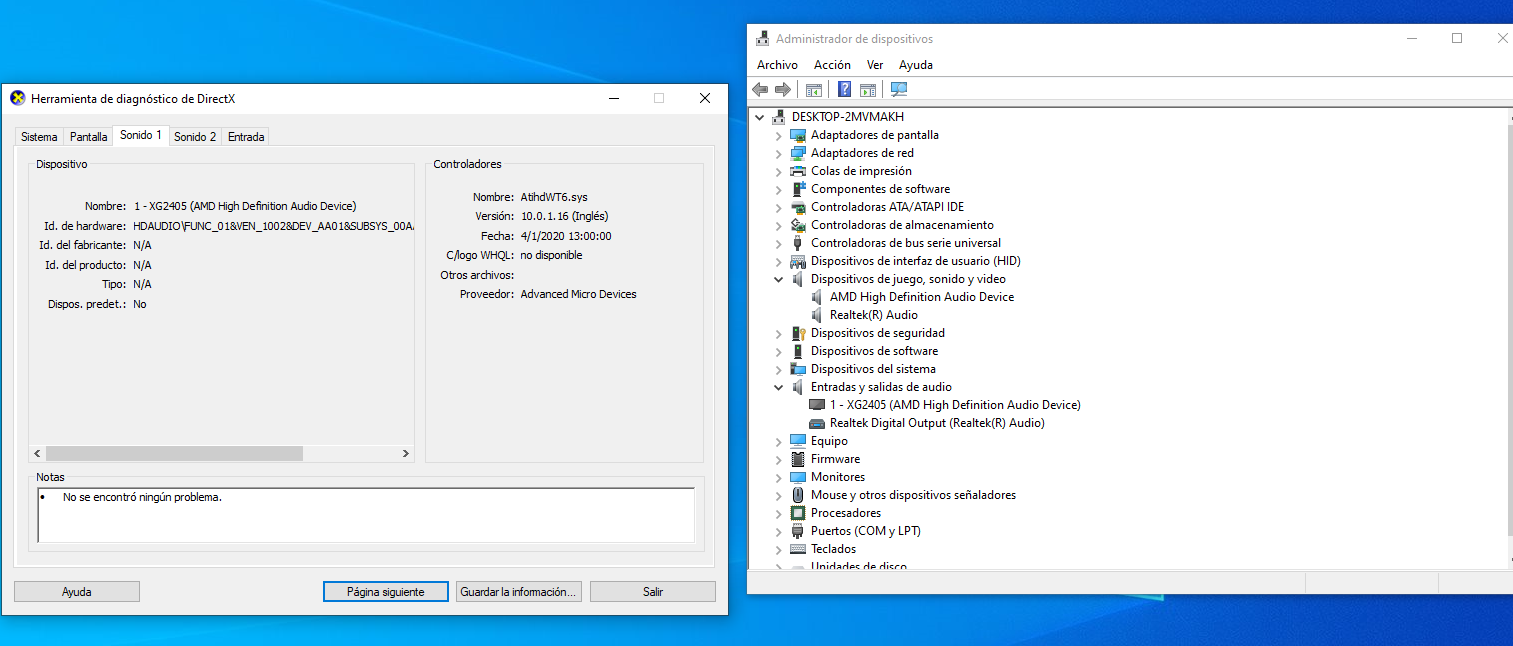Switch to the Pantalla tab
This screenshot has height=646, width=1513.
(89, 137)
